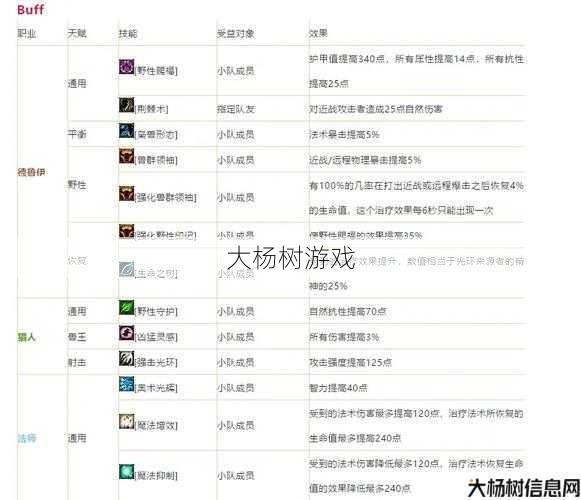Open the [荆棘术] skill link

click(x=152, y=109)
